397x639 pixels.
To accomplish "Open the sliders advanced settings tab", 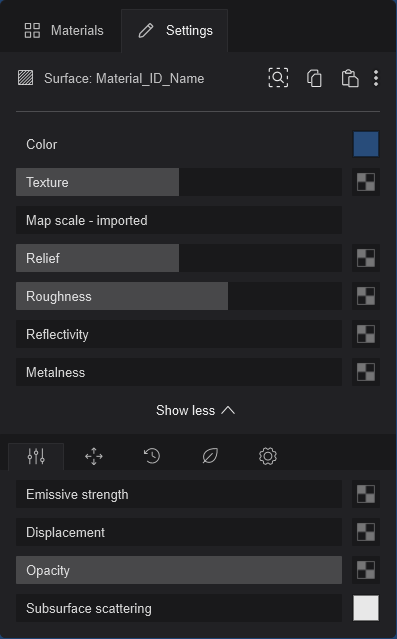I will coord(36,456).
